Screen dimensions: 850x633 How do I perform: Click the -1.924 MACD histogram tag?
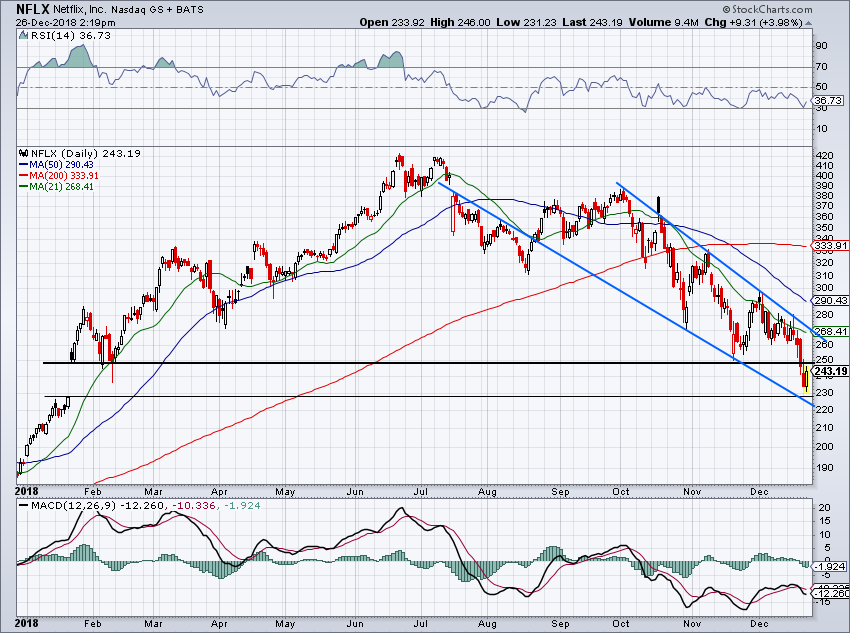(830, 566)
